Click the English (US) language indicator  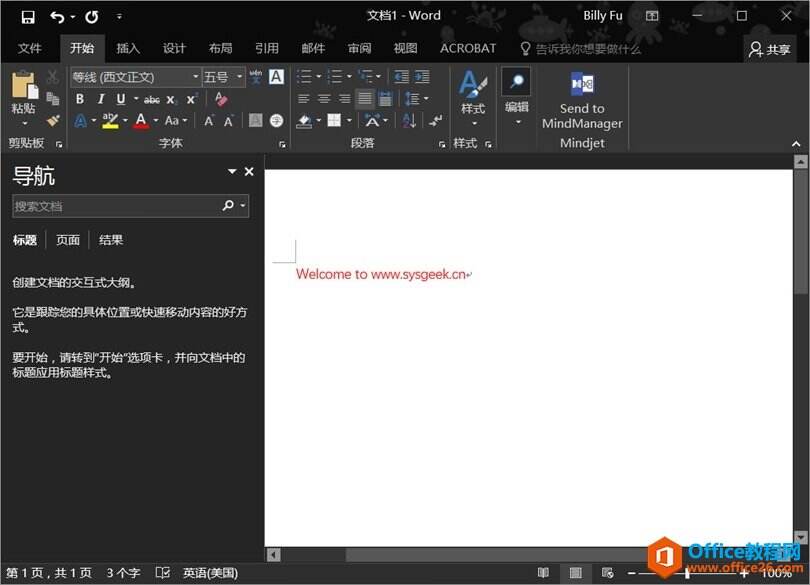click(x=210, y=573)
